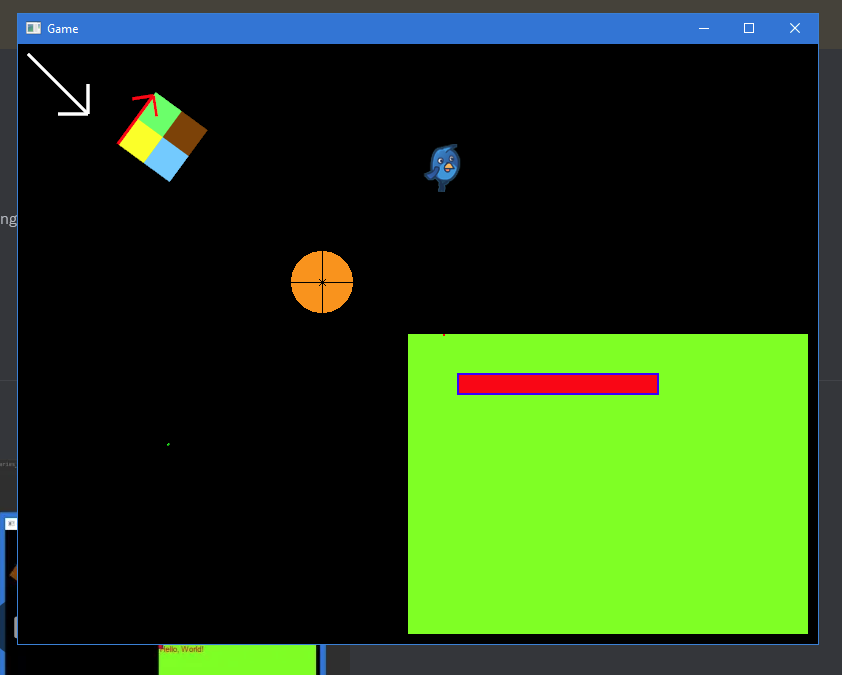The image size is (842, 675).
Task: Click the Game window title bar icon
Action: [34, 28]
